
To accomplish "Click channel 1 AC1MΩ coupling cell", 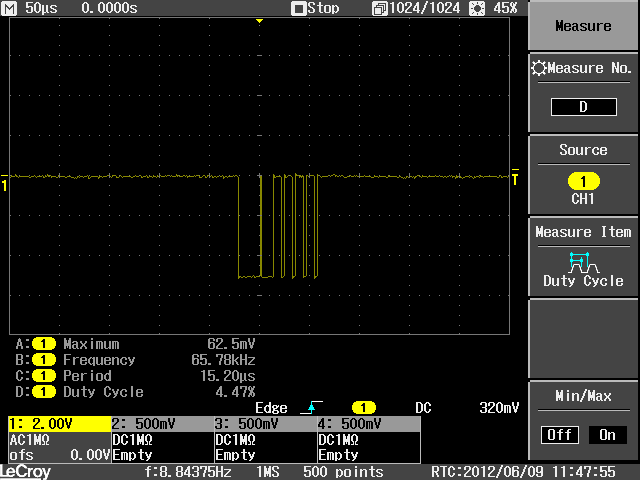I will tap(29, 440).
